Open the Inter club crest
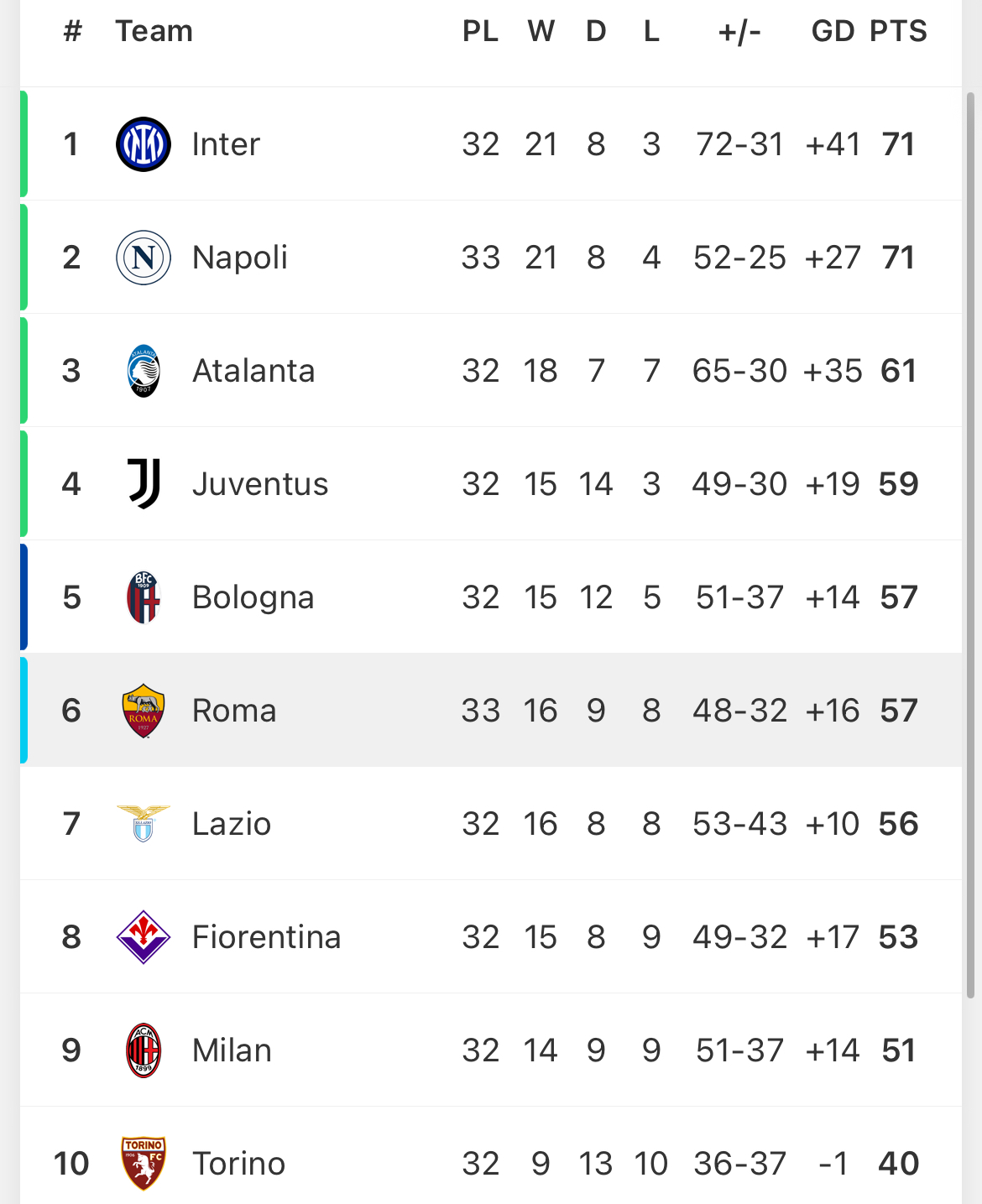 pos(144,144)
